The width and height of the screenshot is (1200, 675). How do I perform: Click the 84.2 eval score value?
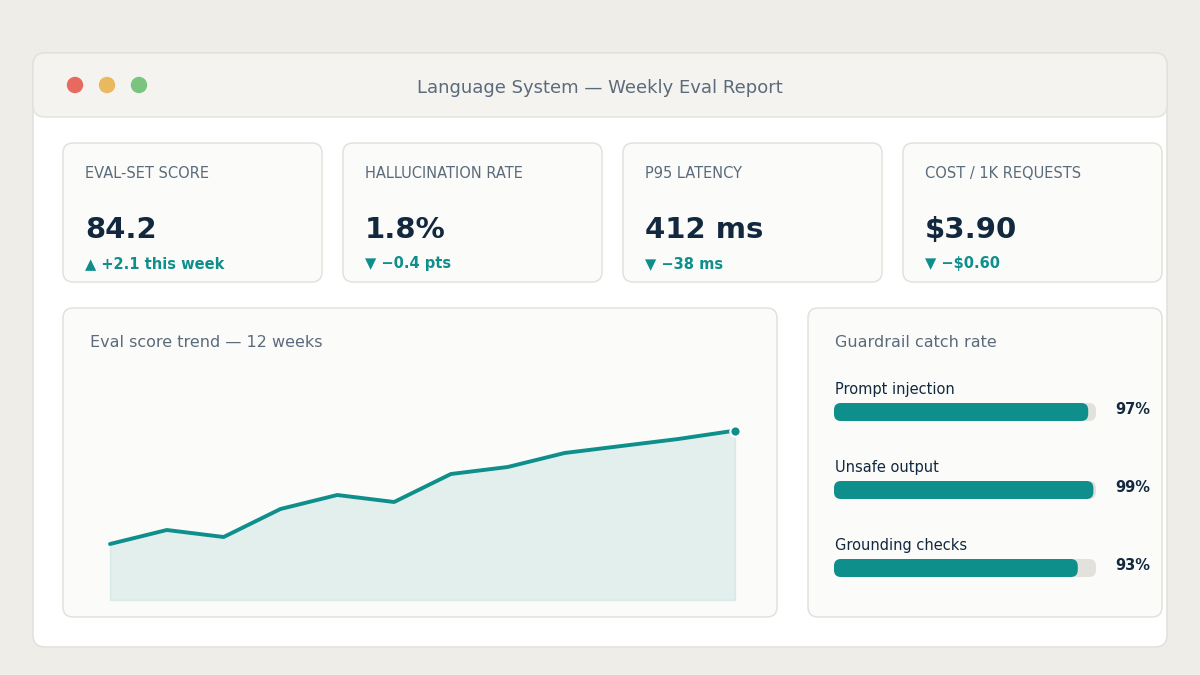pyautogui.click(x=121, y=229)
